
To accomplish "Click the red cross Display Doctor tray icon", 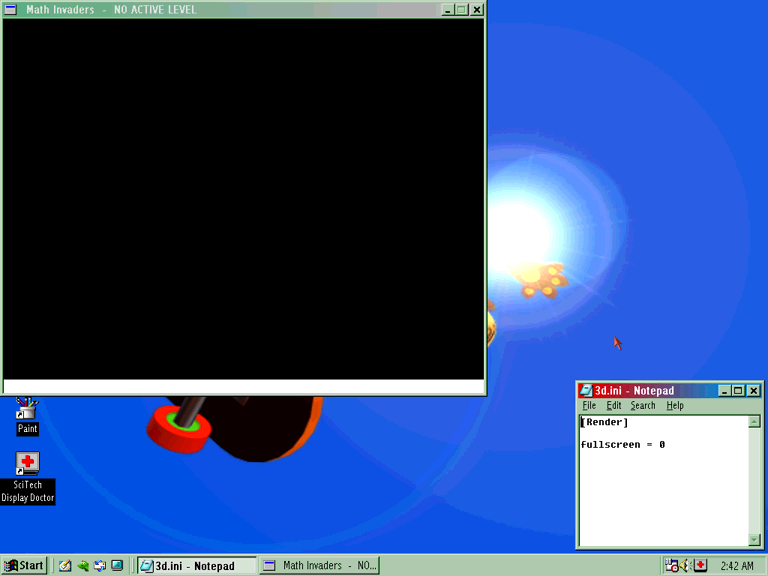I will point(700,566).
